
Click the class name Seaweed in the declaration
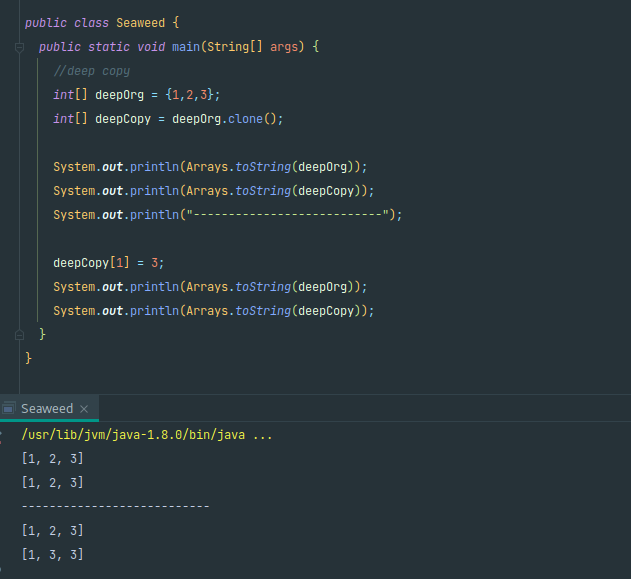[x=140, y=23]
